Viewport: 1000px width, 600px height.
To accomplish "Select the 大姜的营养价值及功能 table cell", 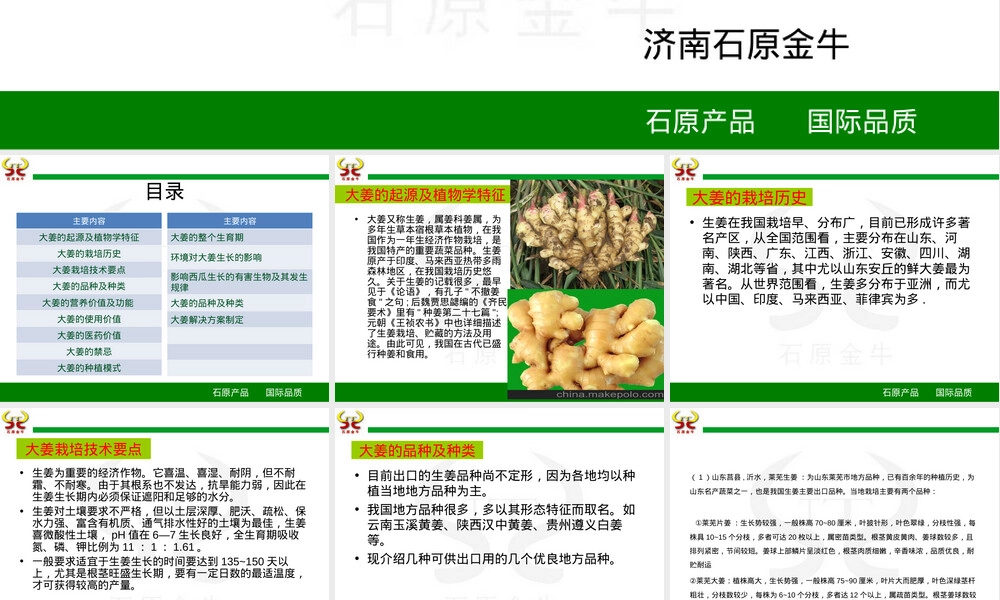I will coord(89,303).
